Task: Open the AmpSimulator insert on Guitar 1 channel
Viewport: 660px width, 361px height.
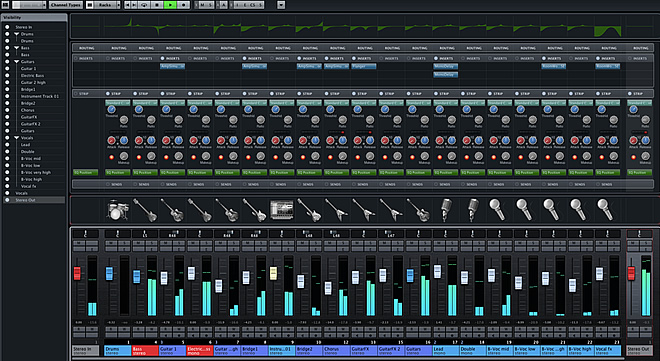Action: click(172, 66)
